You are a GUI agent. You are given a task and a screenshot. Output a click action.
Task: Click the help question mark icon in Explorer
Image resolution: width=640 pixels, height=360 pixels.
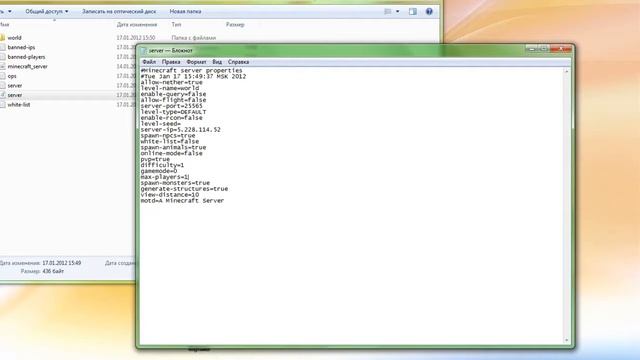429,11
